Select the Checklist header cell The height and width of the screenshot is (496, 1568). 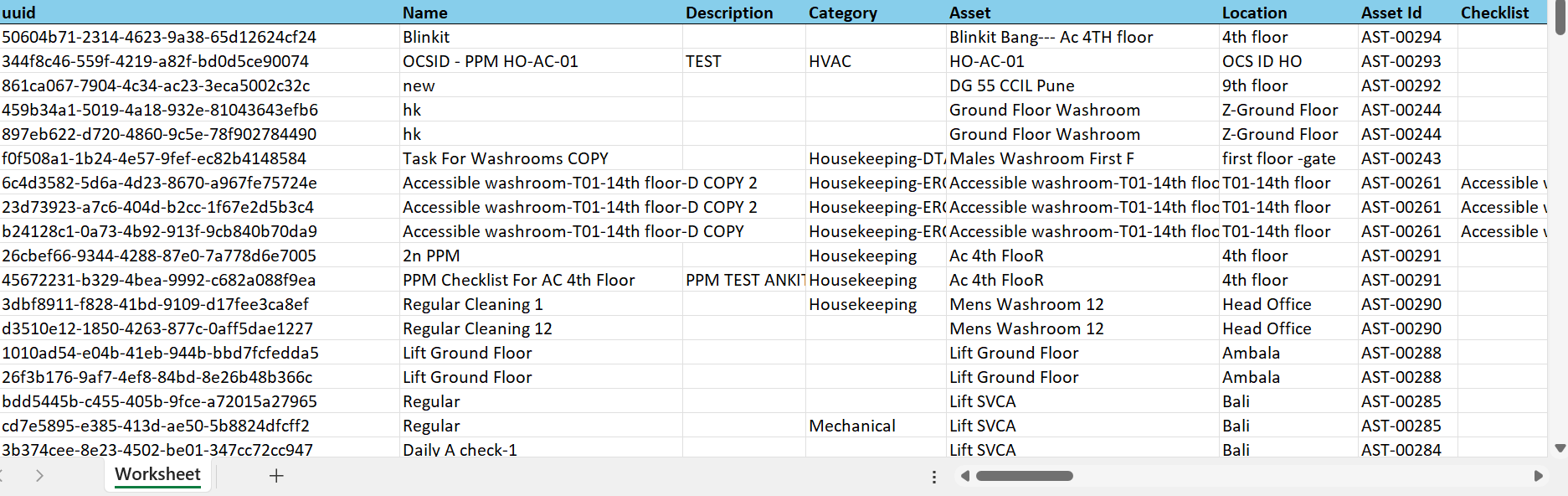1495,13
